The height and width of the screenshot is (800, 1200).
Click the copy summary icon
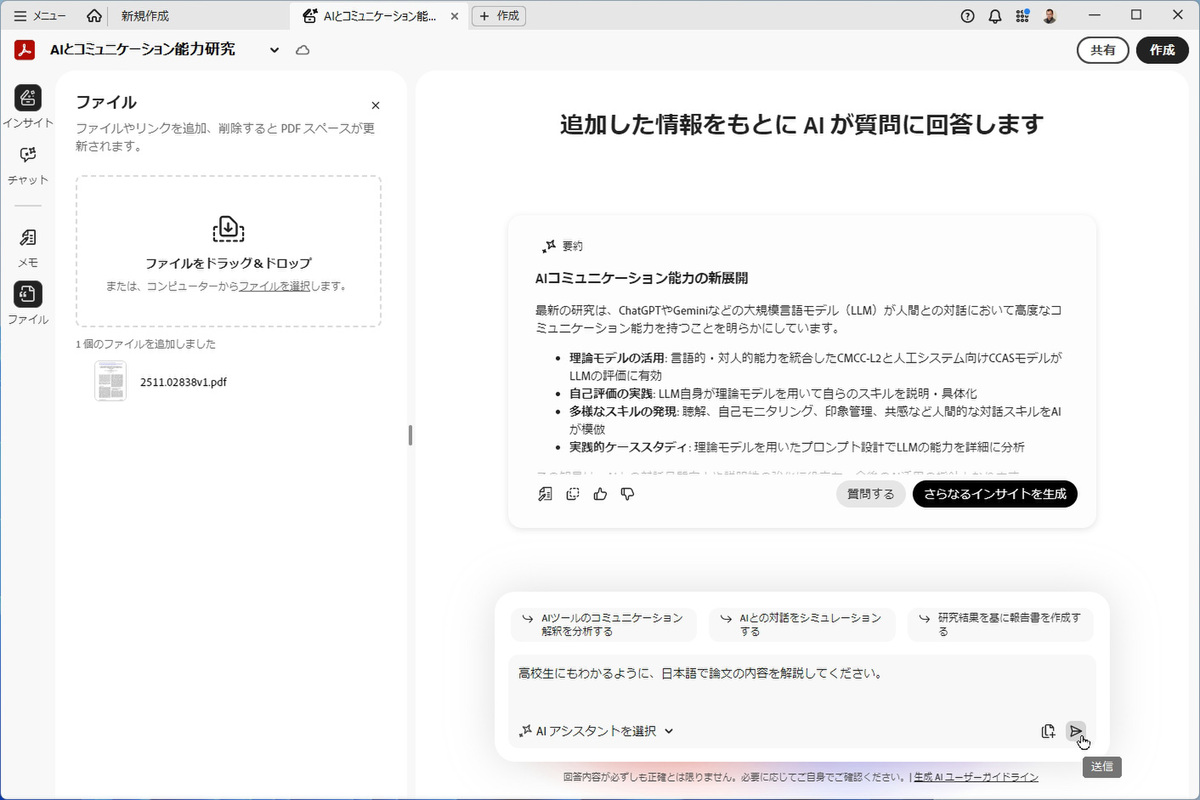pyautogui.click(x=572, y=494)
